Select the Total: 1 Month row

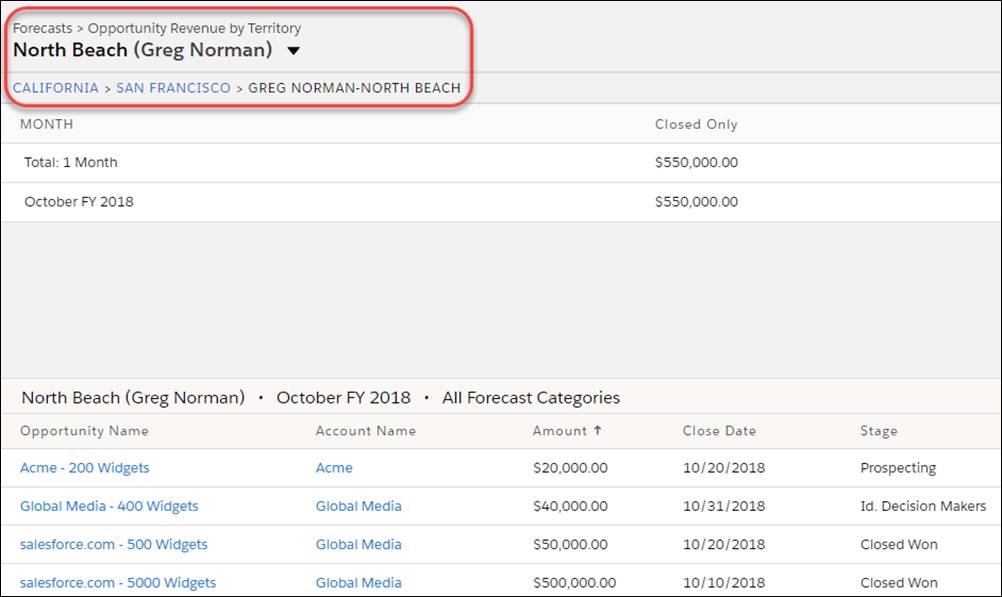point(501,162)
